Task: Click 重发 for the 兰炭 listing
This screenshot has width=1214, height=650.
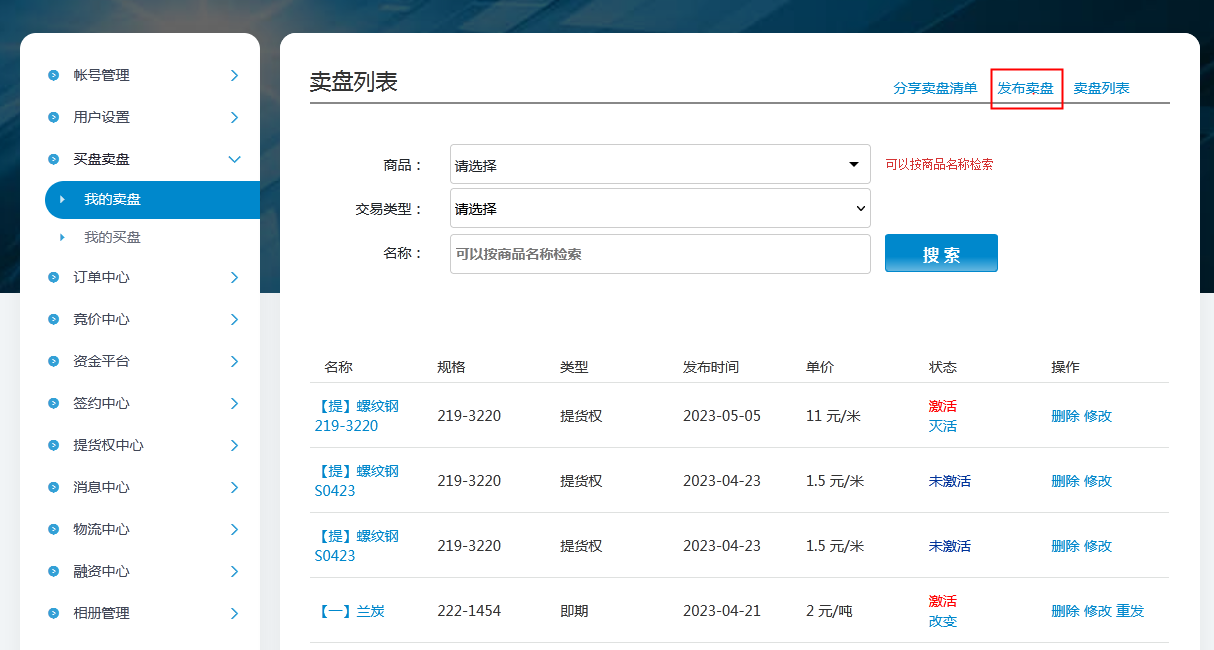Action: [1130, 611]
